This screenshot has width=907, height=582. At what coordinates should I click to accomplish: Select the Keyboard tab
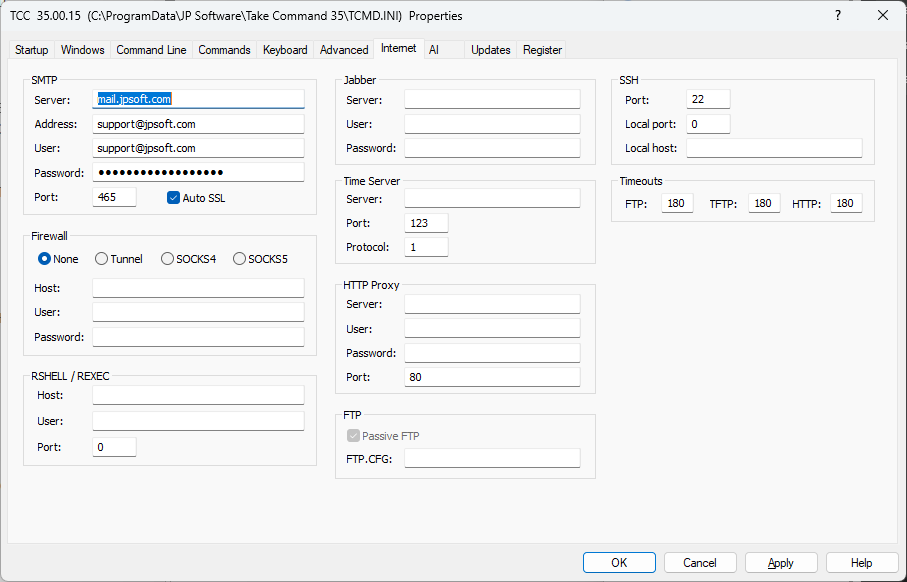285,50
